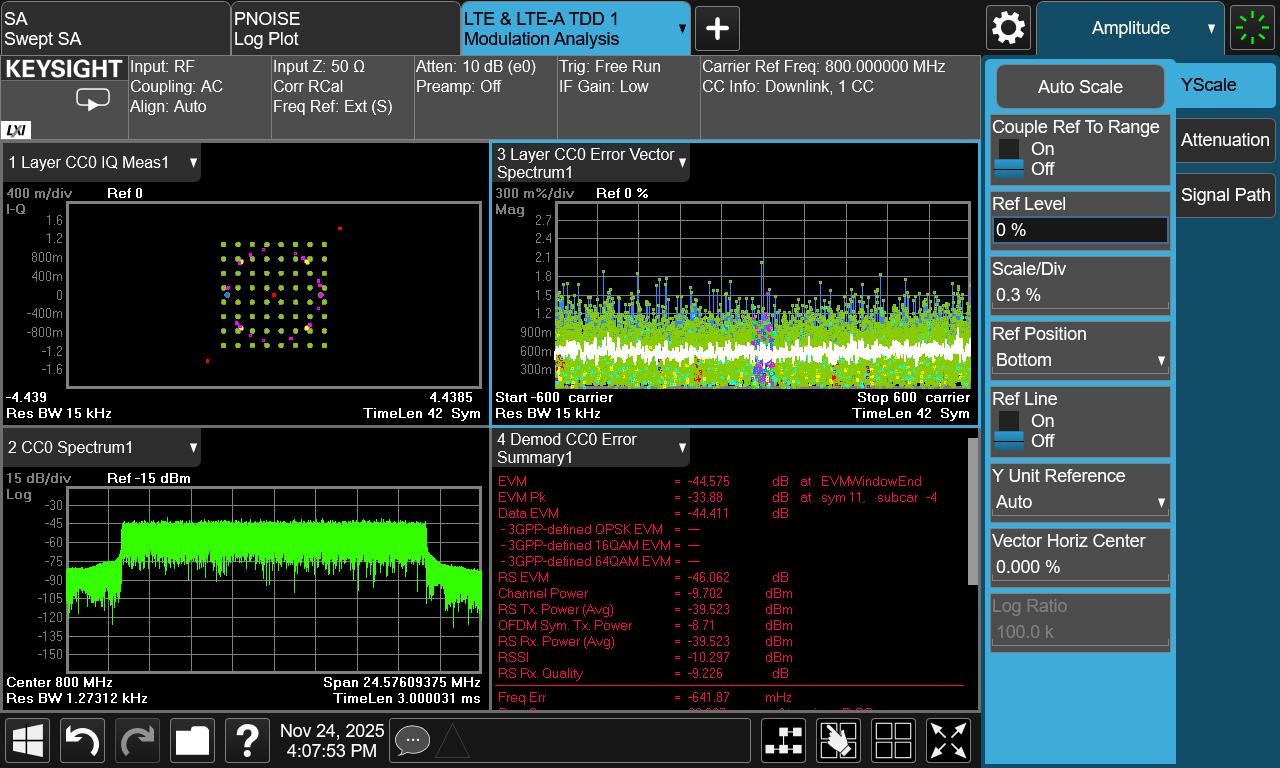
Task: Click the green continuous sweep control icon
Action: tap(1253, 28)
